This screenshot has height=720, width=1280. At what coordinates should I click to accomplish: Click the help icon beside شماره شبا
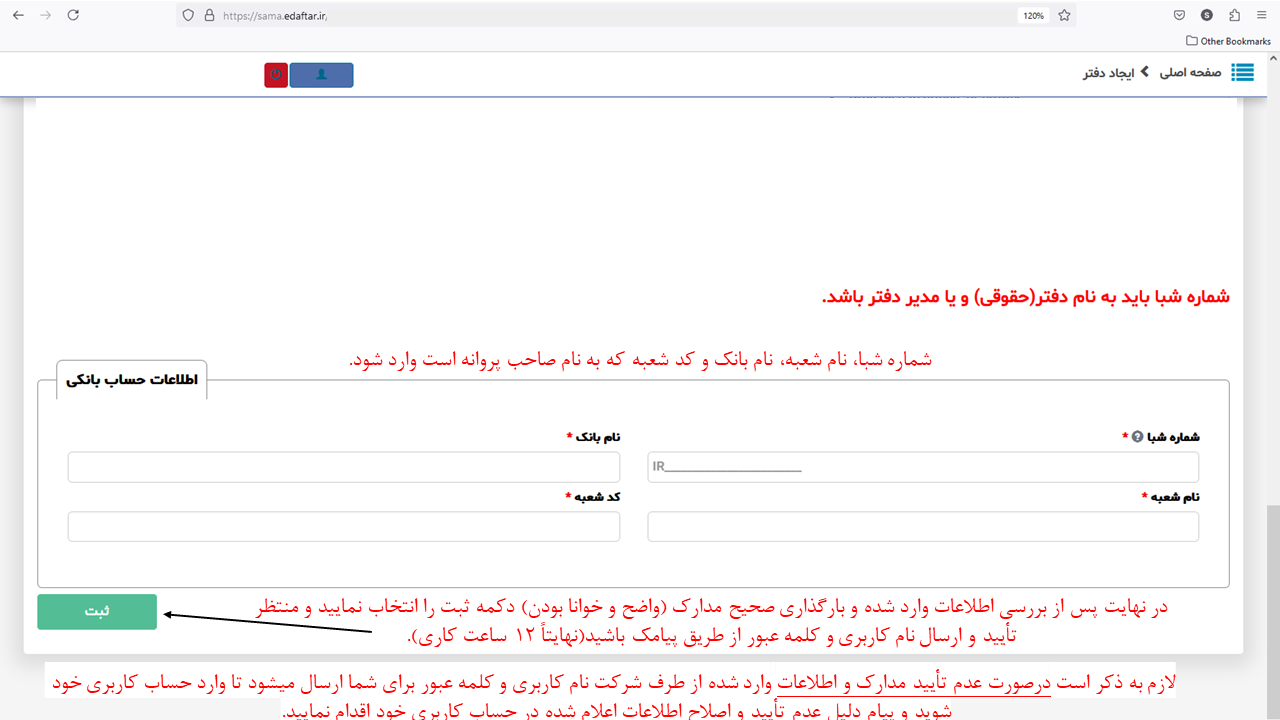click(1137, 437)
